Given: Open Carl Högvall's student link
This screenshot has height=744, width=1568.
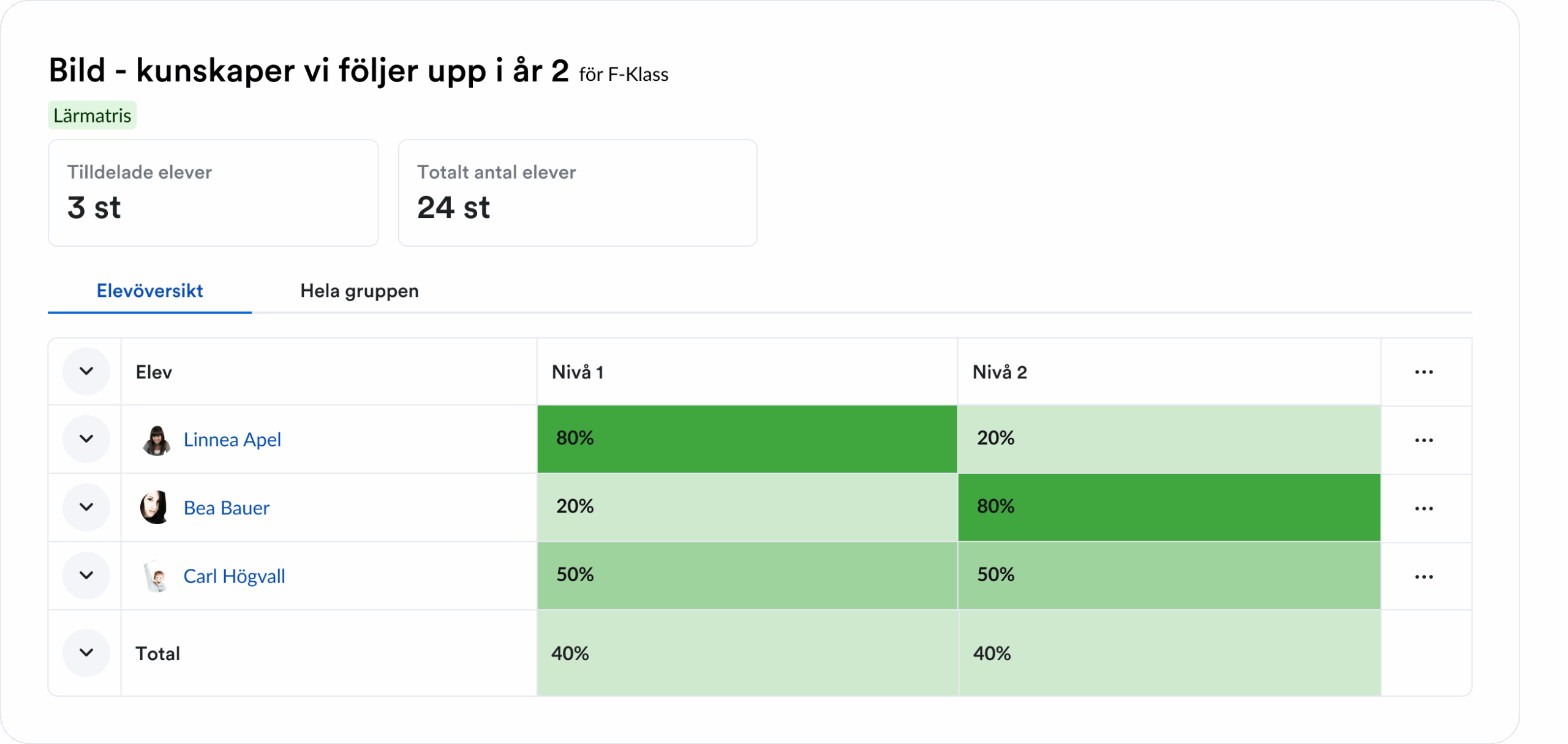Looking at the screenshot, I should point(234,576).
